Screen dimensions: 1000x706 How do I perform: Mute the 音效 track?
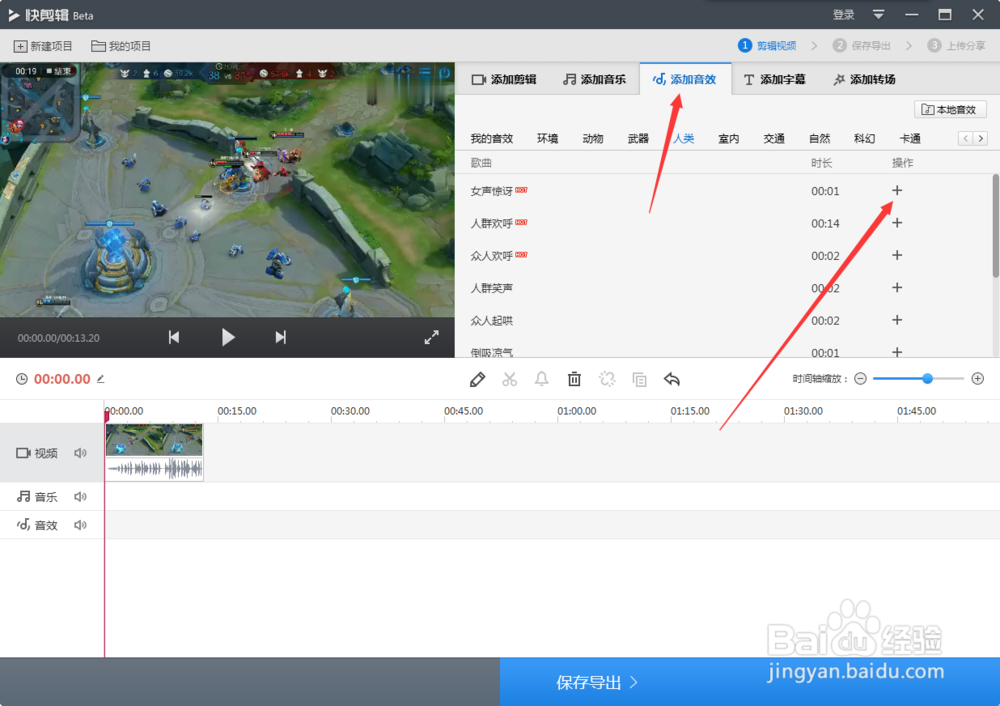[80, 525]
